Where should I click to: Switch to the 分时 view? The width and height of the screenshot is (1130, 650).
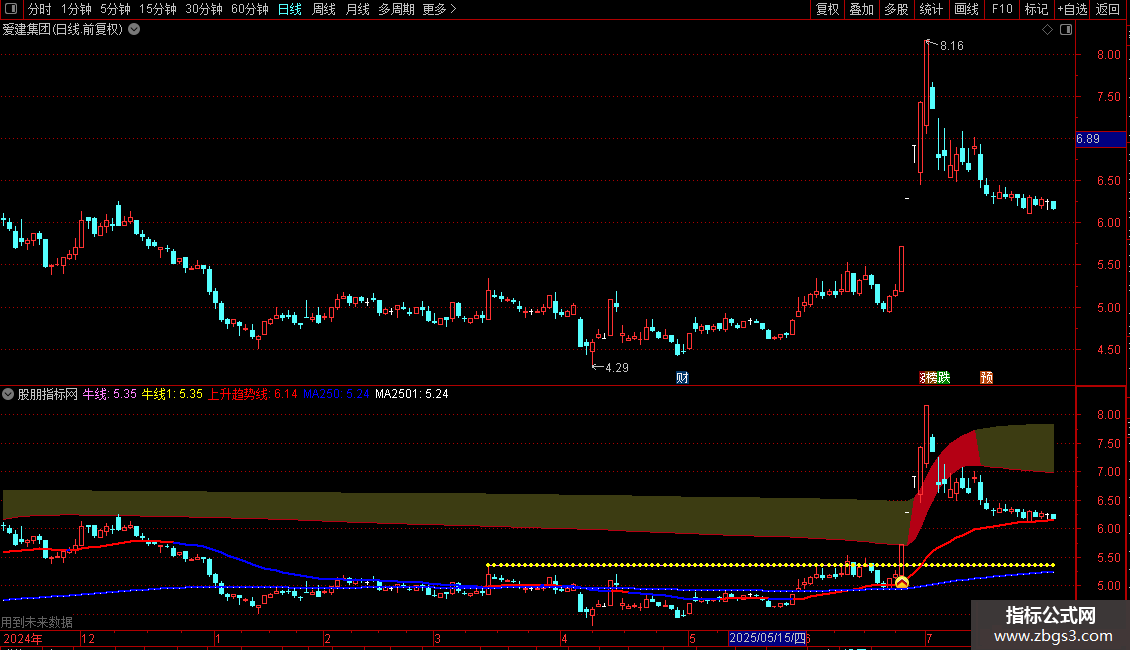click(x=40, y=9)
